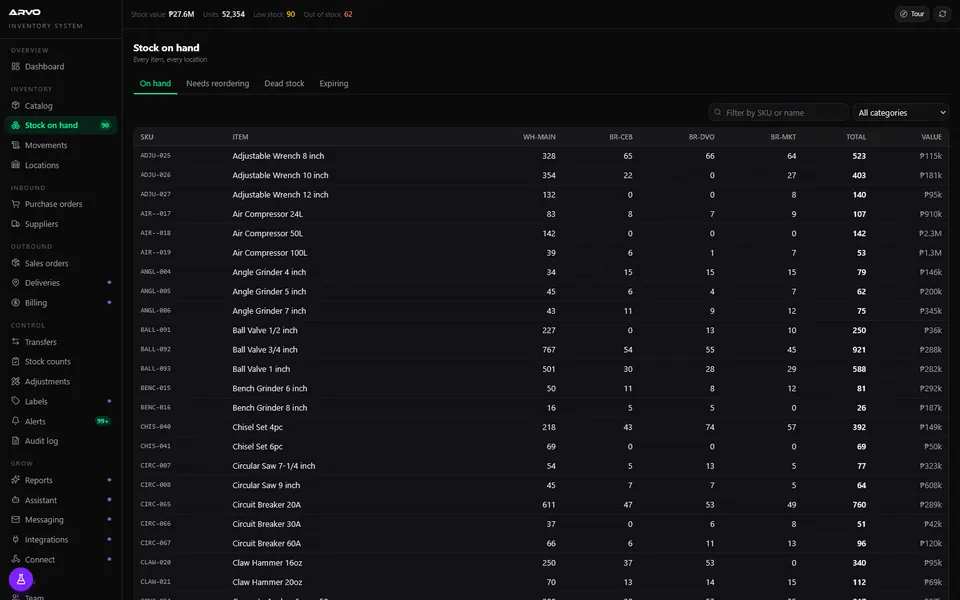Click the ARVO Inventory System logo
This screenshot has height=600, width=960.
(45, 18)
